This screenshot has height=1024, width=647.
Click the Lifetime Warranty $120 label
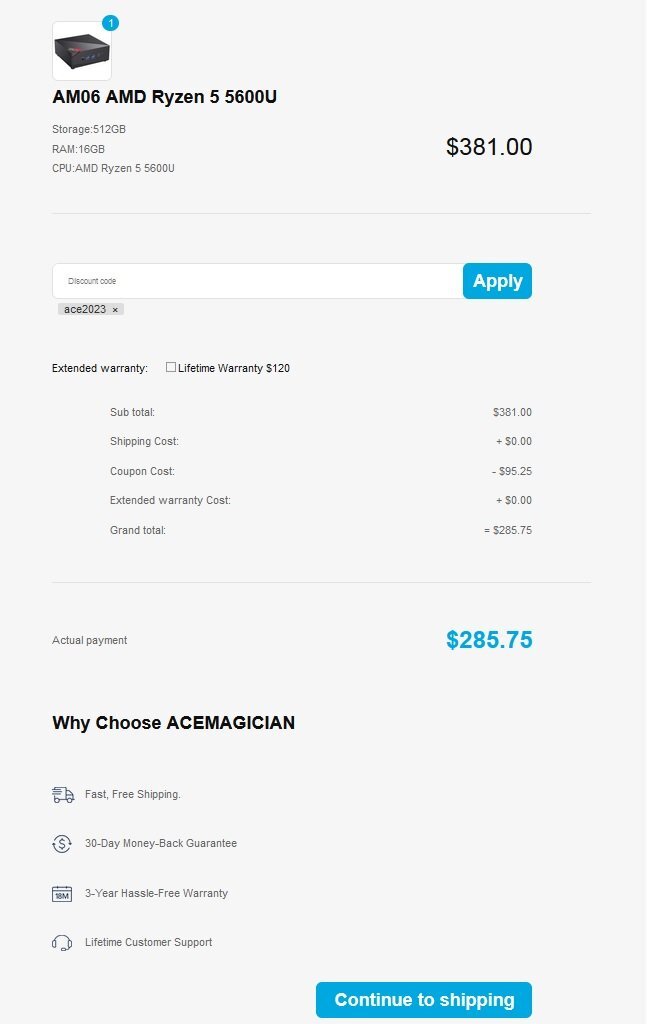tap(234, 368)
